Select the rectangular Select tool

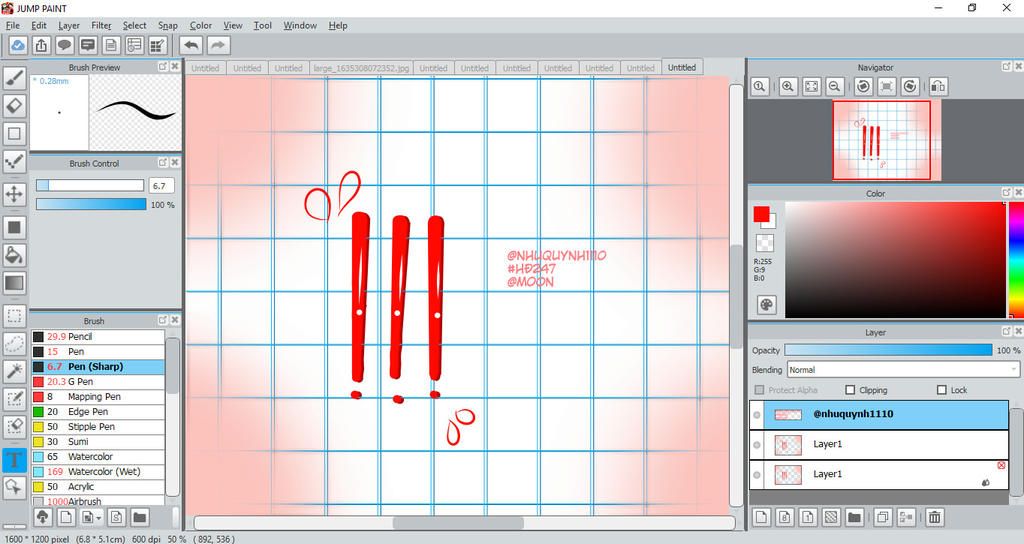pos(14,316)
